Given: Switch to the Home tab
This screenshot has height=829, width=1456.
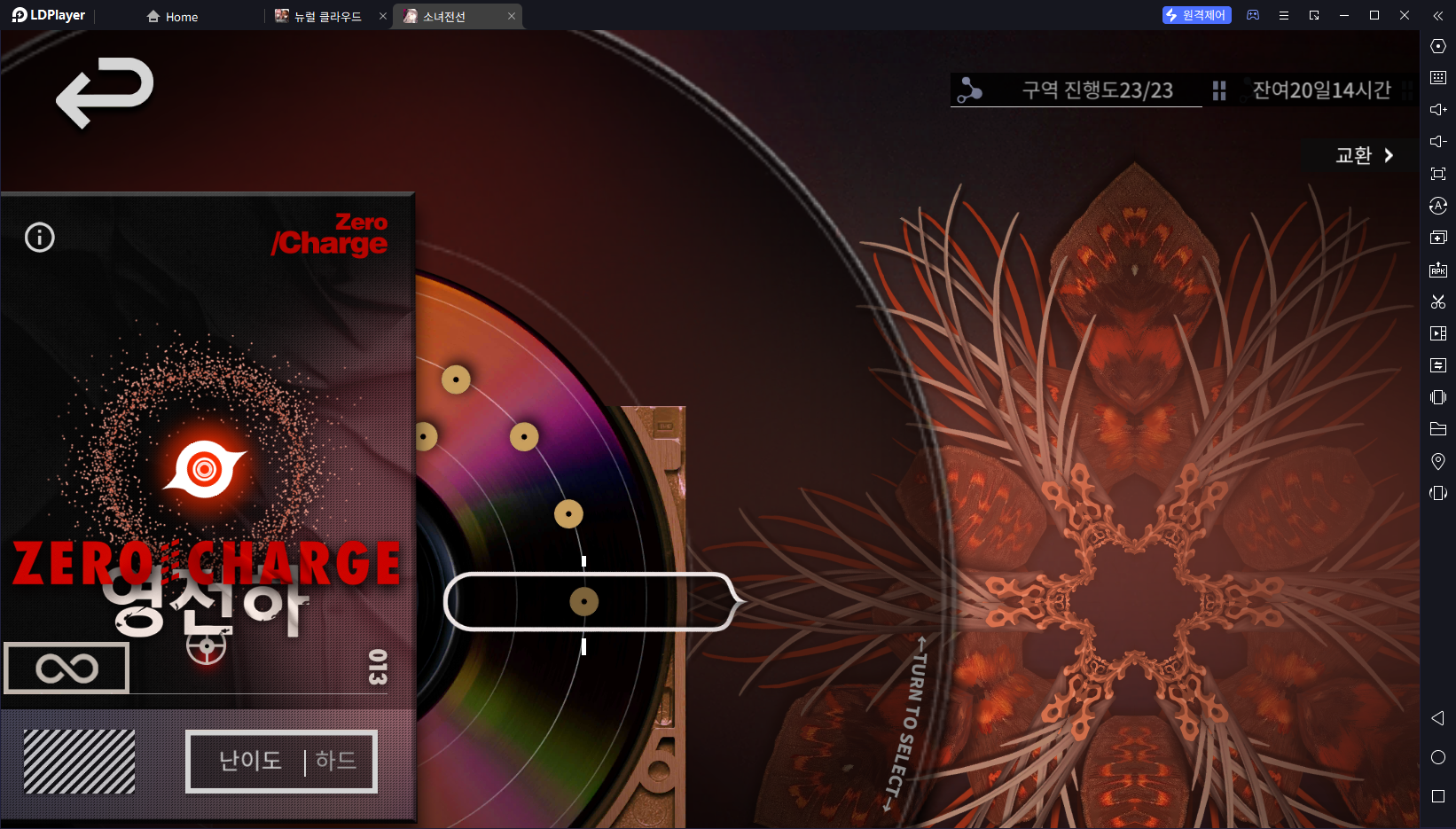Looking at the screenshot, I should coord(173,17).
